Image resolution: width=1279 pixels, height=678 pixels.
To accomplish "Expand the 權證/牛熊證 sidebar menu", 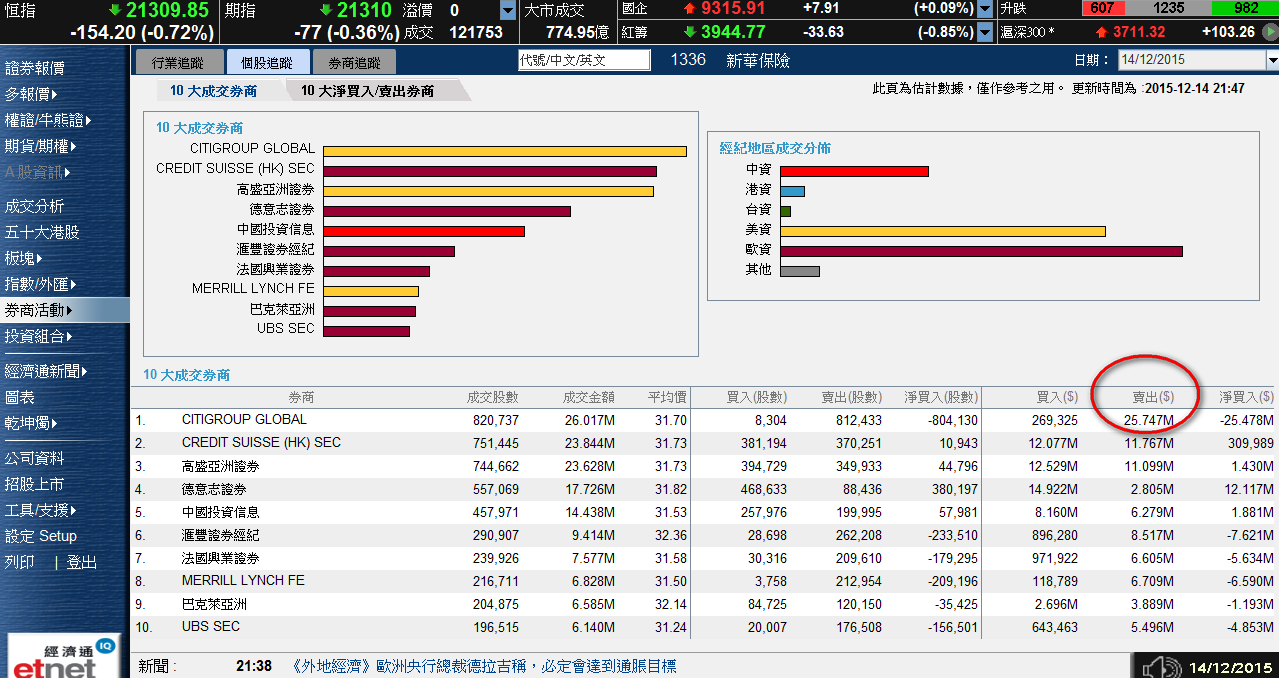I will tap(48, 120).
